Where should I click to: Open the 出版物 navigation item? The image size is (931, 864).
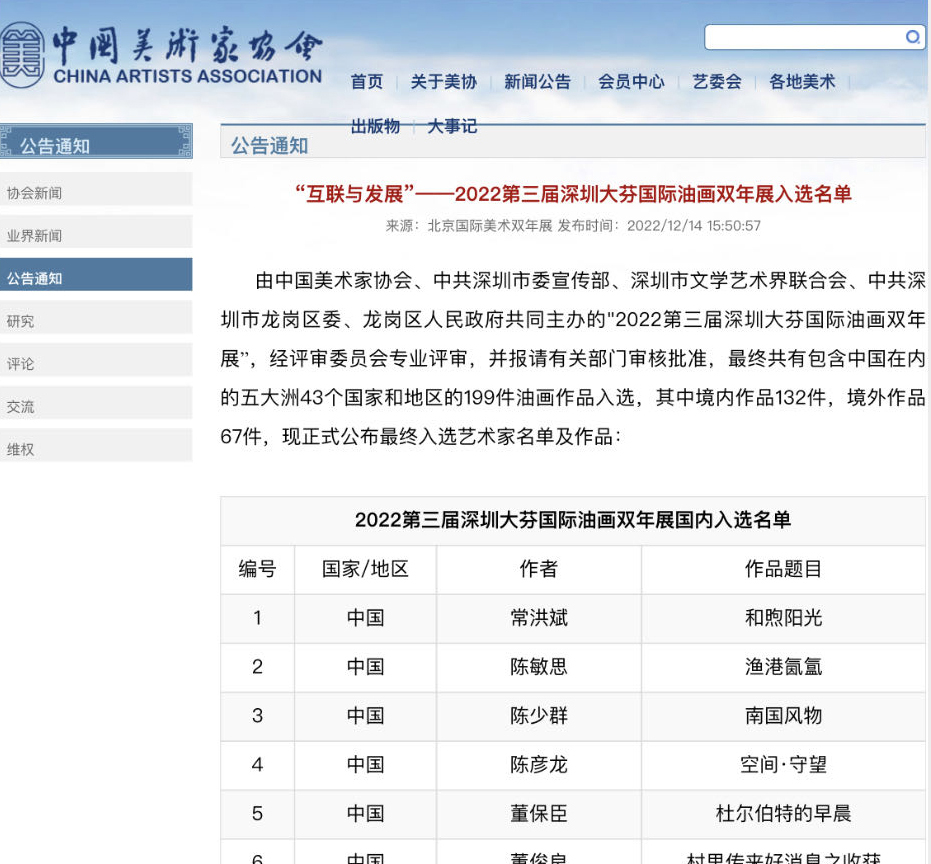[x=375, y=126]
